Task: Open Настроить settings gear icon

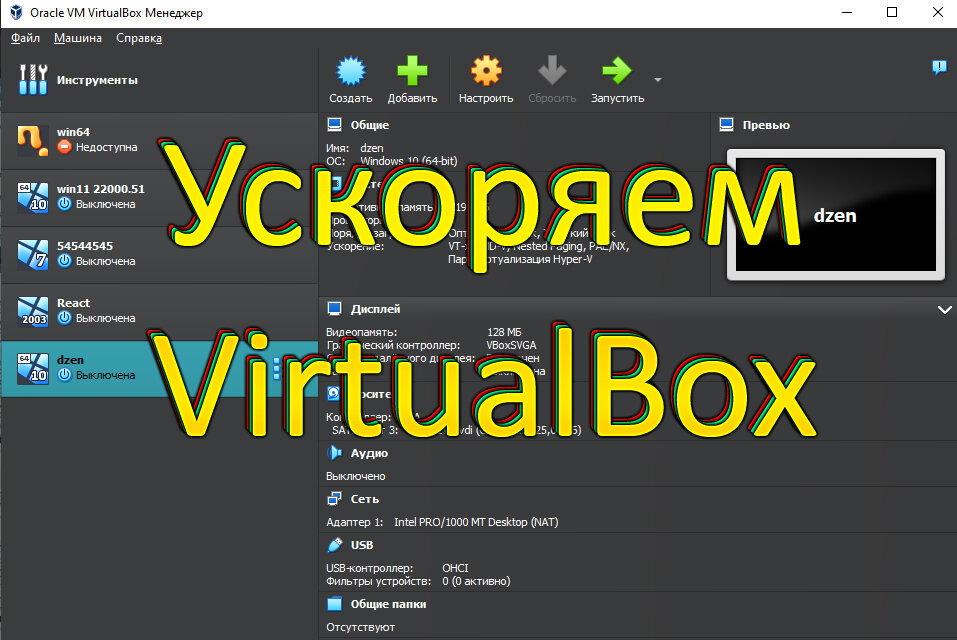Action: 486,71
